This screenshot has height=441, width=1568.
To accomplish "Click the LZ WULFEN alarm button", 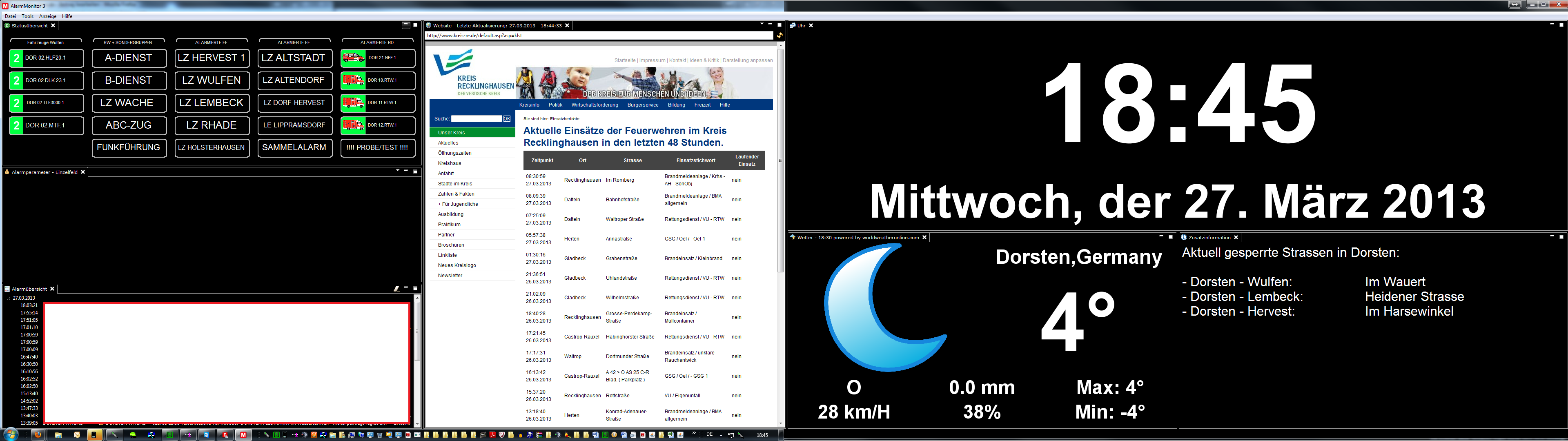I will click(212, 80).
